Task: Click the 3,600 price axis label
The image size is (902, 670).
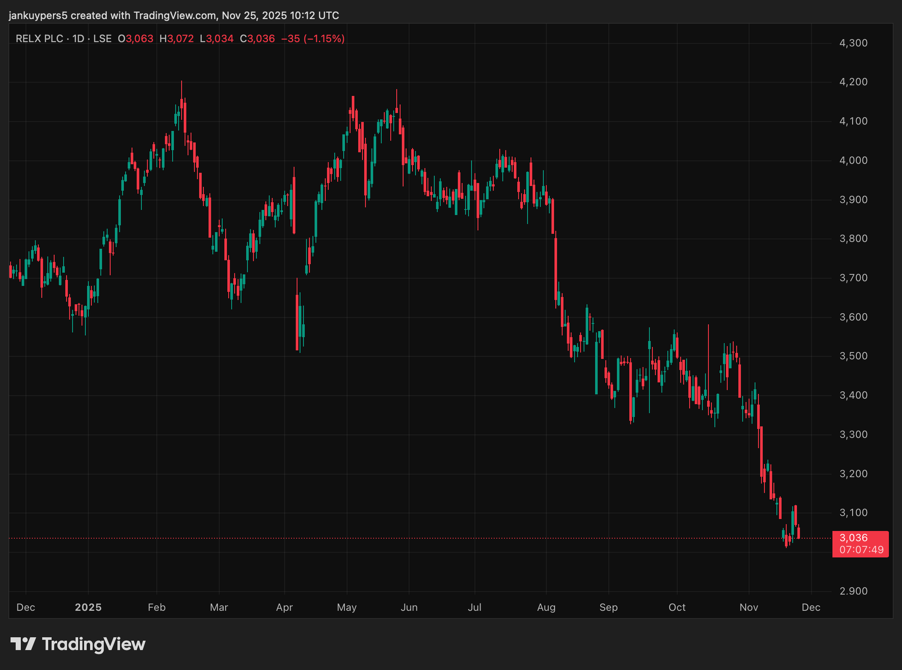Action: (853, 317)
